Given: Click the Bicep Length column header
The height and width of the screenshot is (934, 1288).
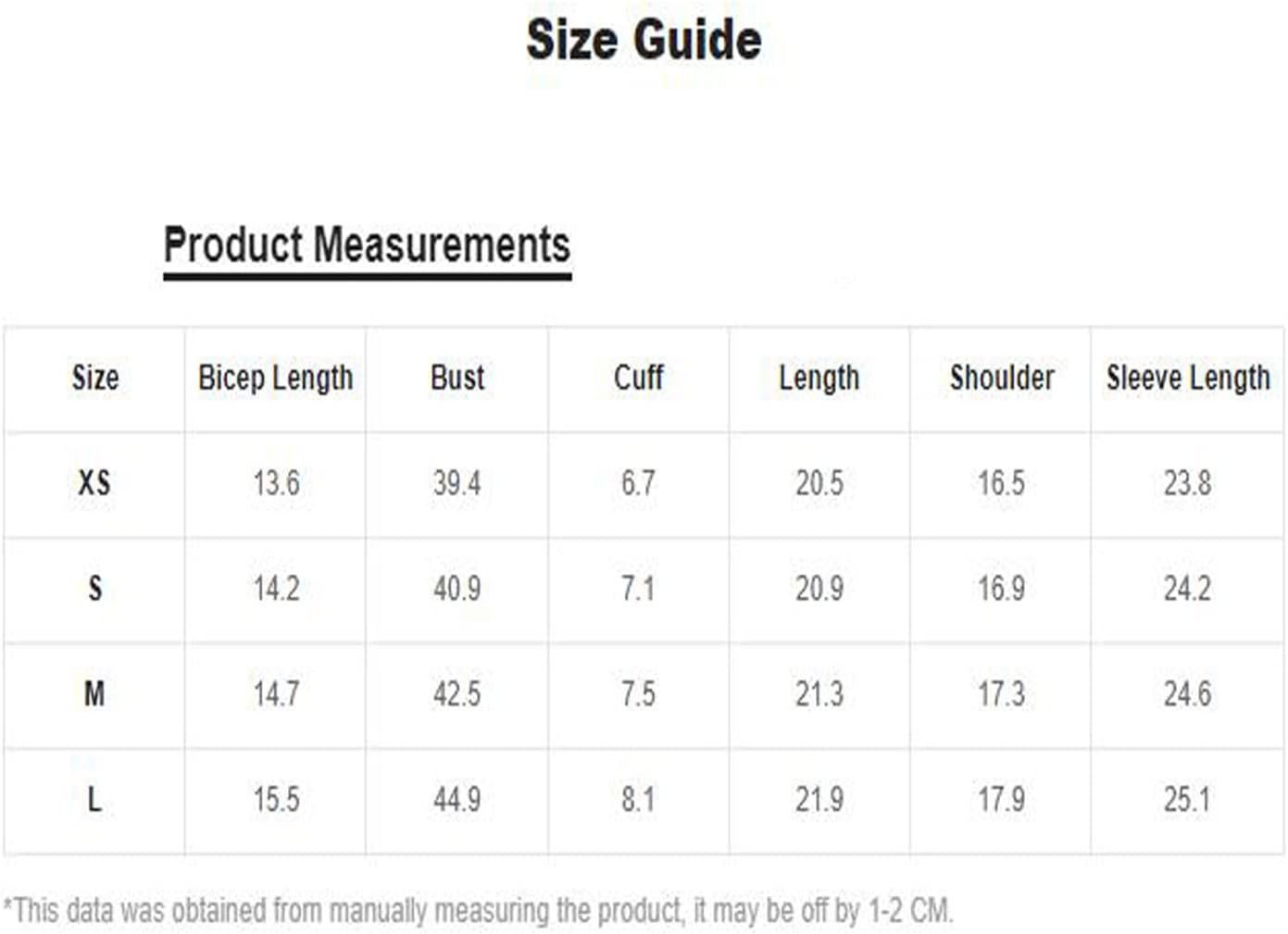Looking at the screenshot, I should pyautogui.click(x=276, y=379).
